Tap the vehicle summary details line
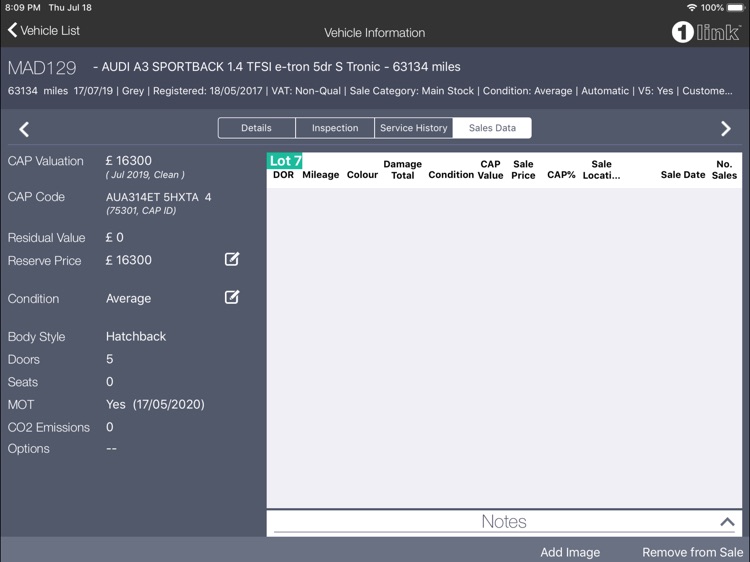The width and height of the screenshot is (750, 562). click(370, 91)
